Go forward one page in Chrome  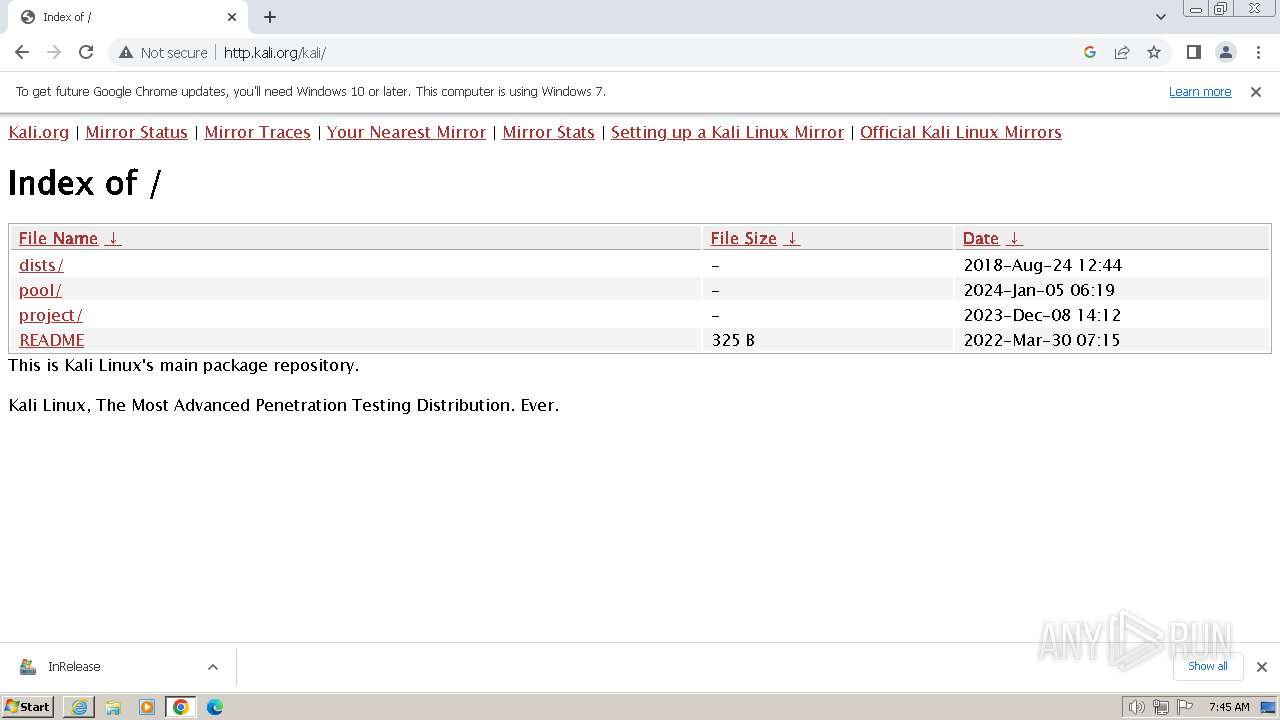[54, 52]
